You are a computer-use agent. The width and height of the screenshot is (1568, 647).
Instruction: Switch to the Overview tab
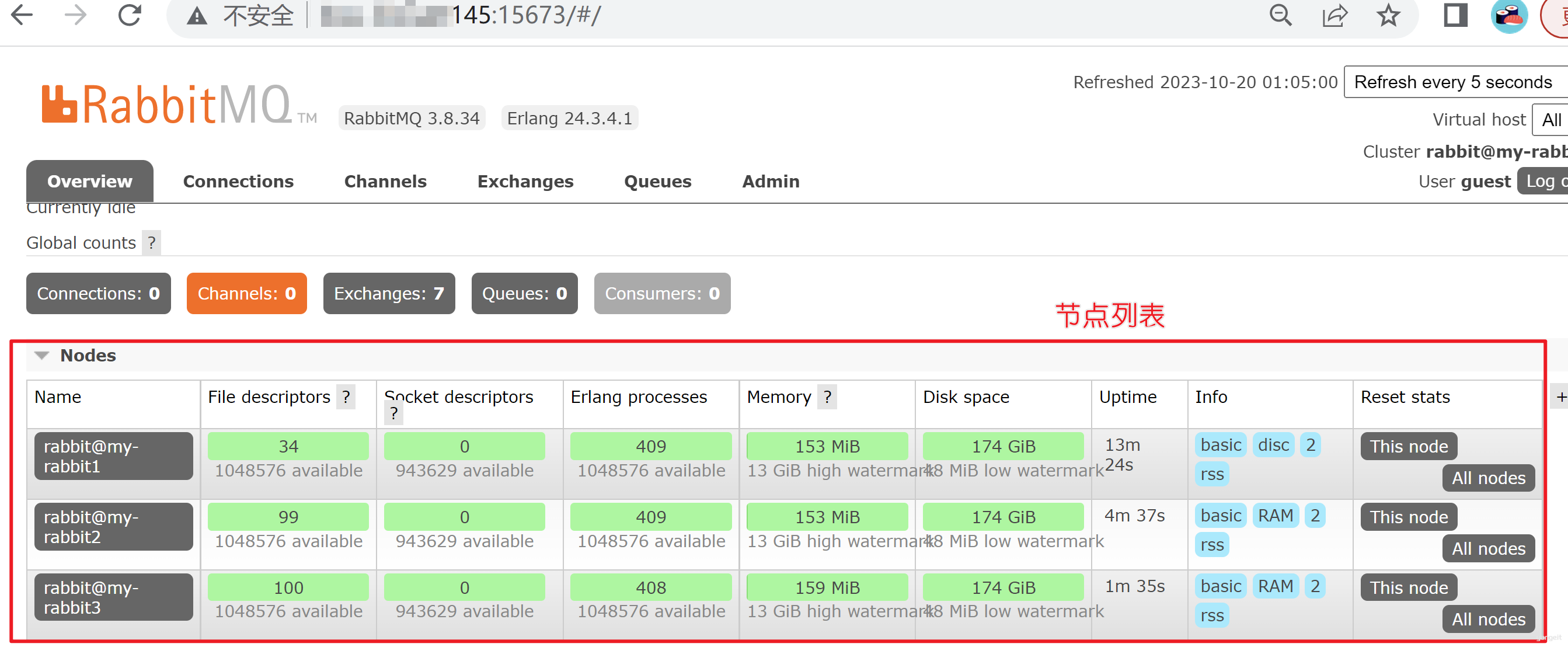tap(89, 181)
